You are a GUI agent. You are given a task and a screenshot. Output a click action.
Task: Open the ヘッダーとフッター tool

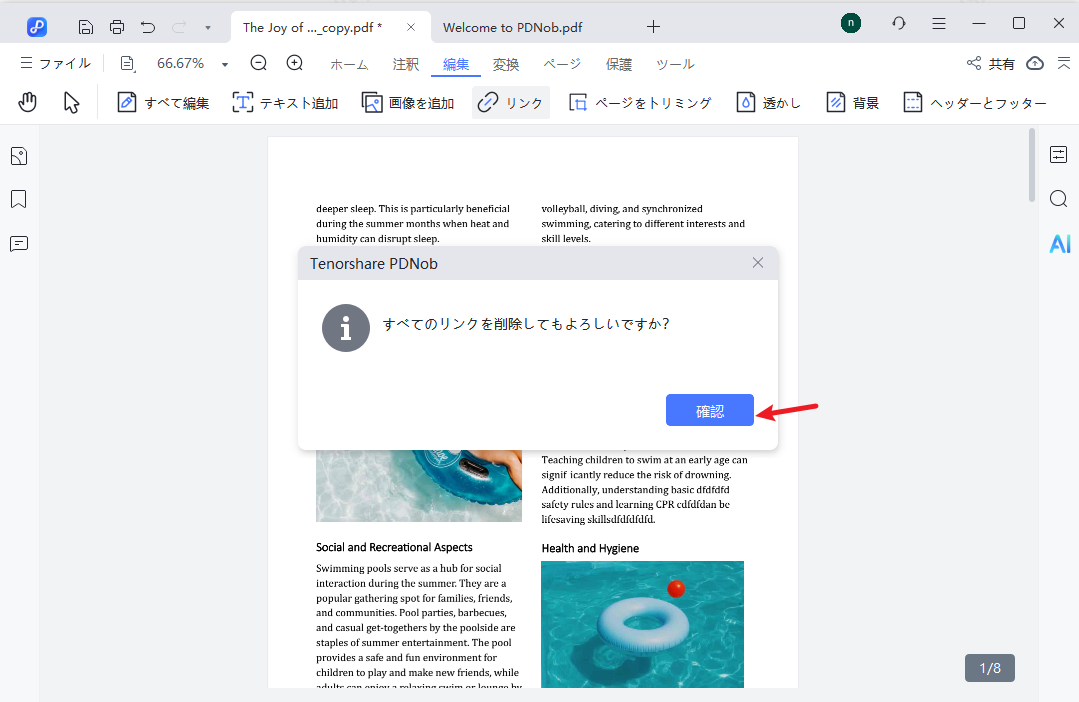coord(975,101)
